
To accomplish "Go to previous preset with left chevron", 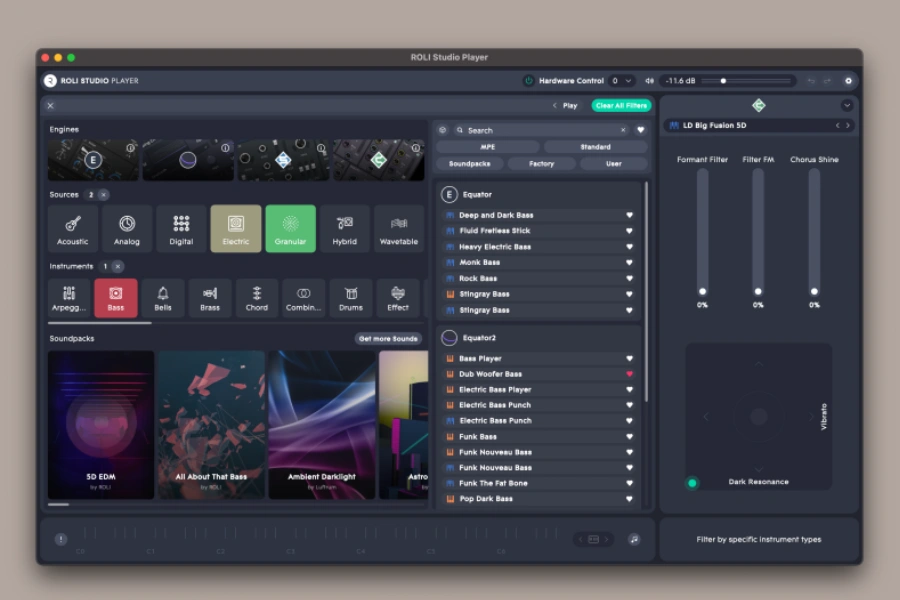I will point(837,125).
